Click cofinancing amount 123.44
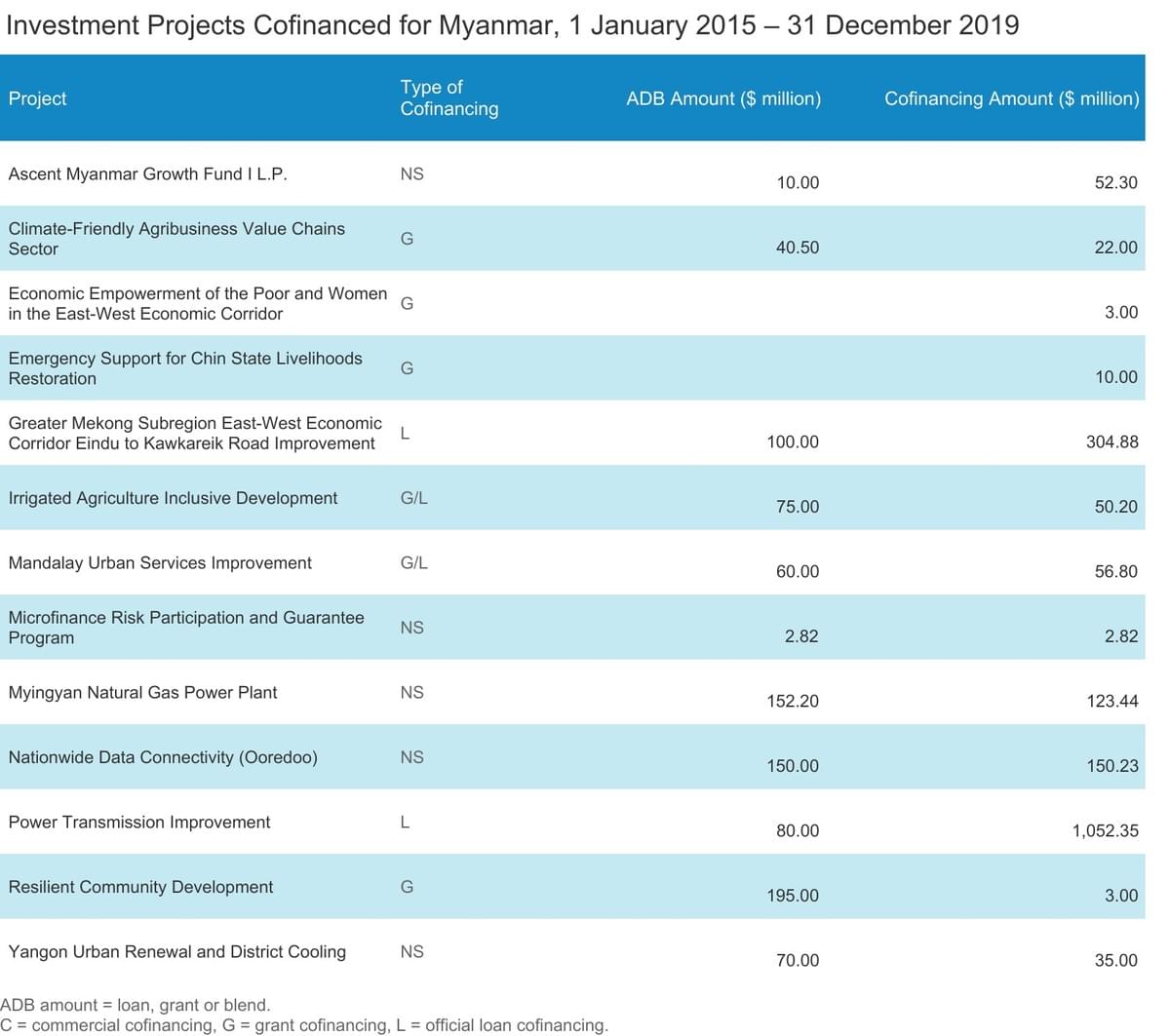The width and height of the screenshot is (1170, 1036). (1111, 701)
